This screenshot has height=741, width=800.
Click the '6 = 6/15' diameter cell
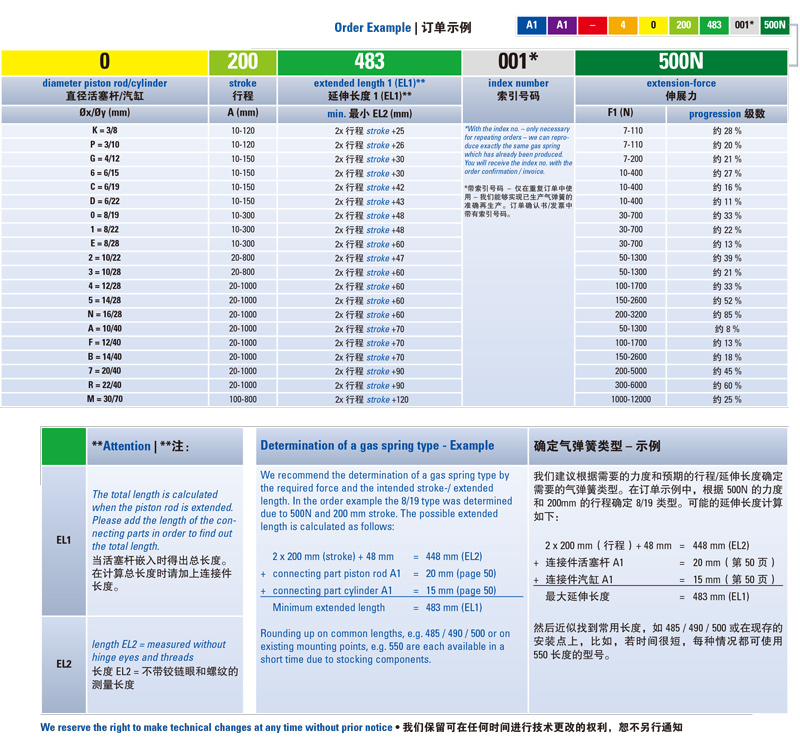105,173
